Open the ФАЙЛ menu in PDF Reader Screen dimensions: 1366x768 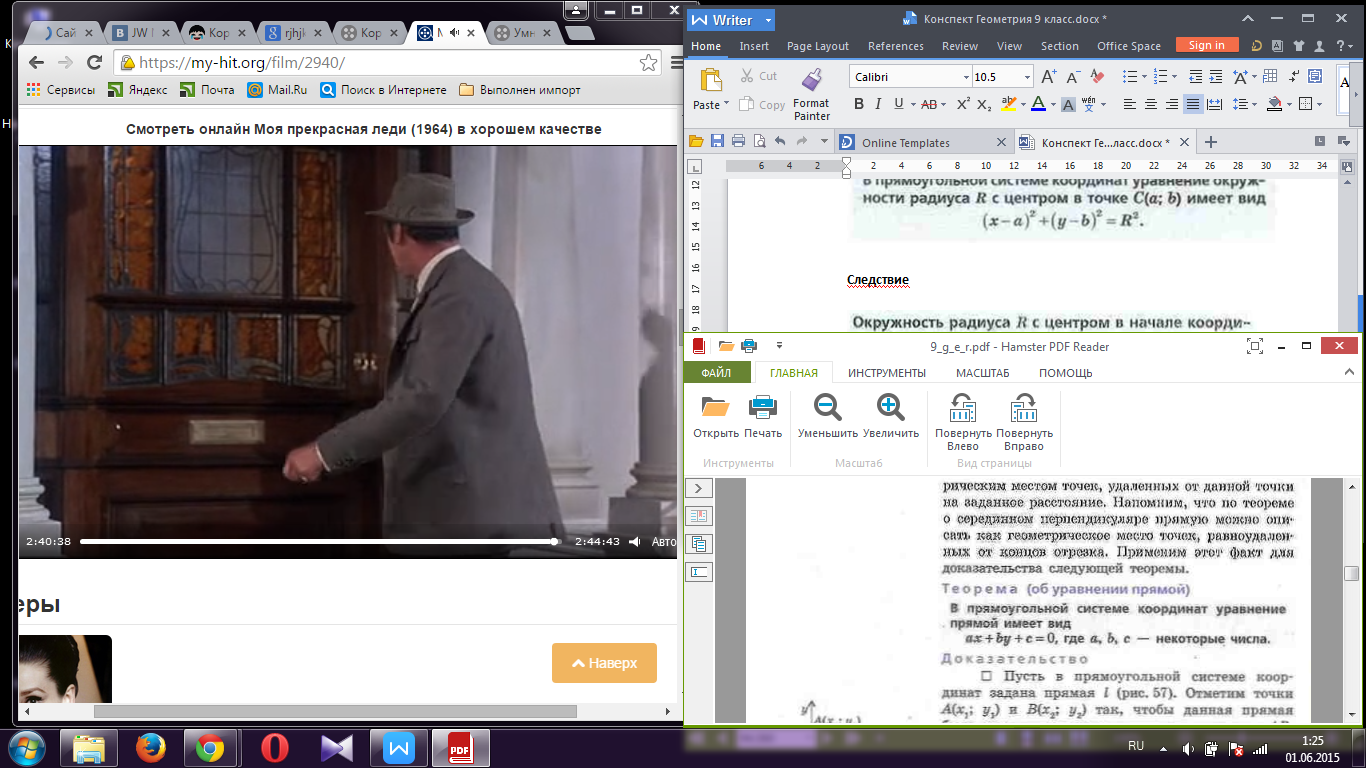pyautogui.click(x=715, y=373)
